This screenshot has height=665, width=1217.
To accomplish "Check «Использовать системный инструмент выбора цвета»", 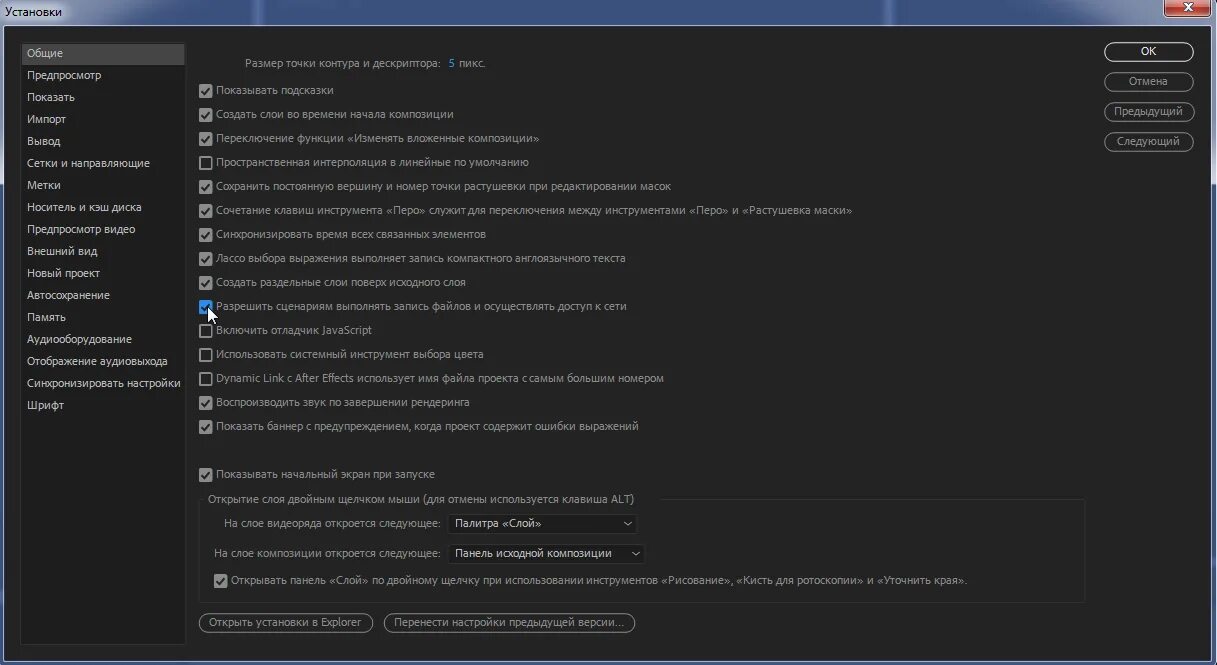I will click(206, 354).
